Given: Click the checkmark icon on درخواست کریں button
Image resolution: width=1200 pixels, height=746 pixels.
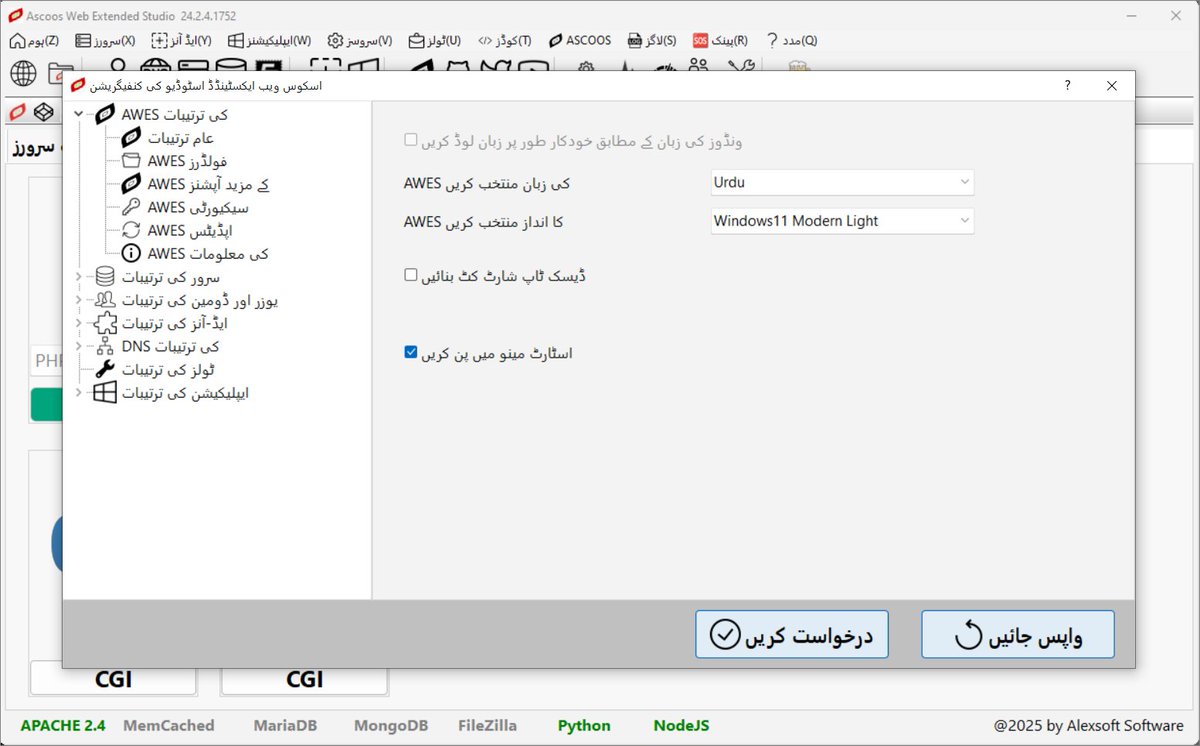Looking at the screenshot, I should click(x=724, y=635).
